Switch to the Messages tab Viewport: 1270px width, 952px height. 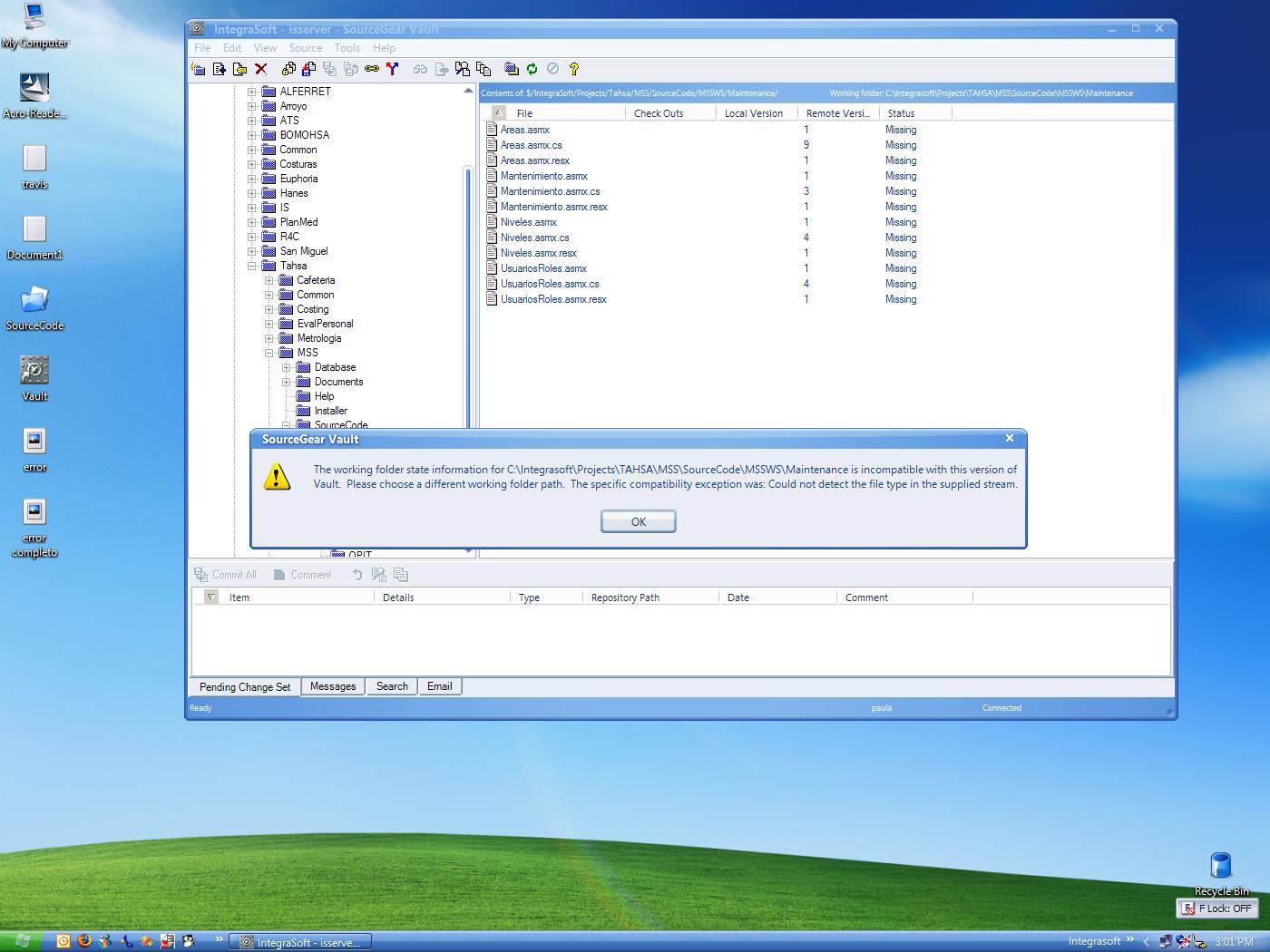pyautogui.click(x=333, y=686)
